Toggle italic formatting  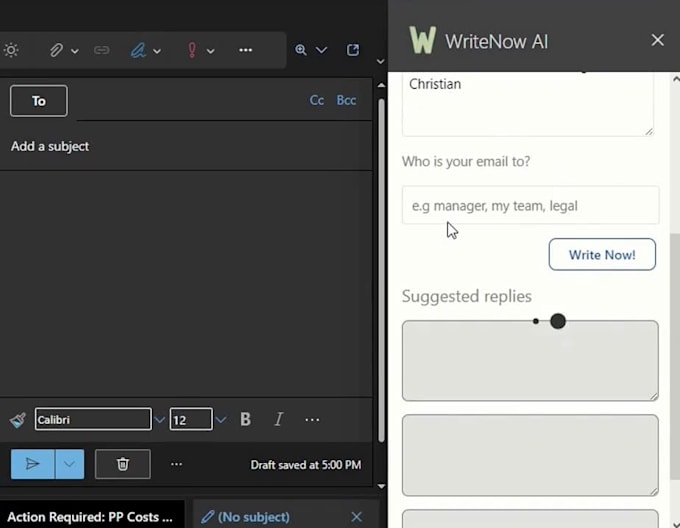tap(278, 419)
